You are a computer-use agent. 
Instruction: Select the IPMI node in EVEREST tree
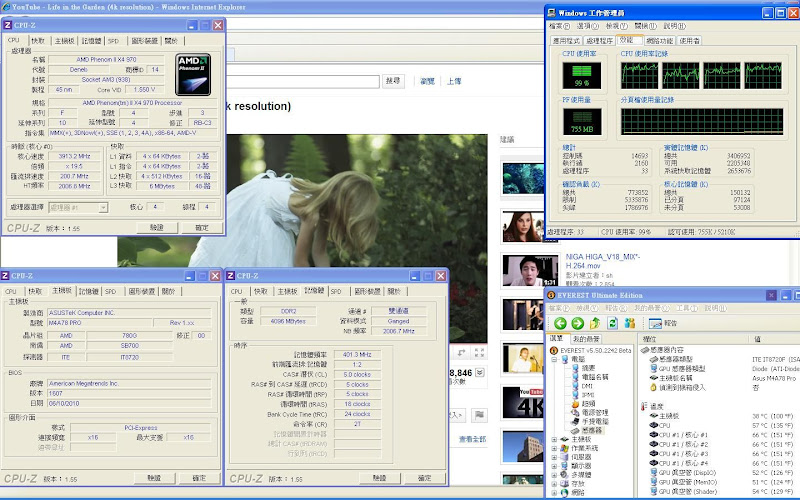(588, 395)
